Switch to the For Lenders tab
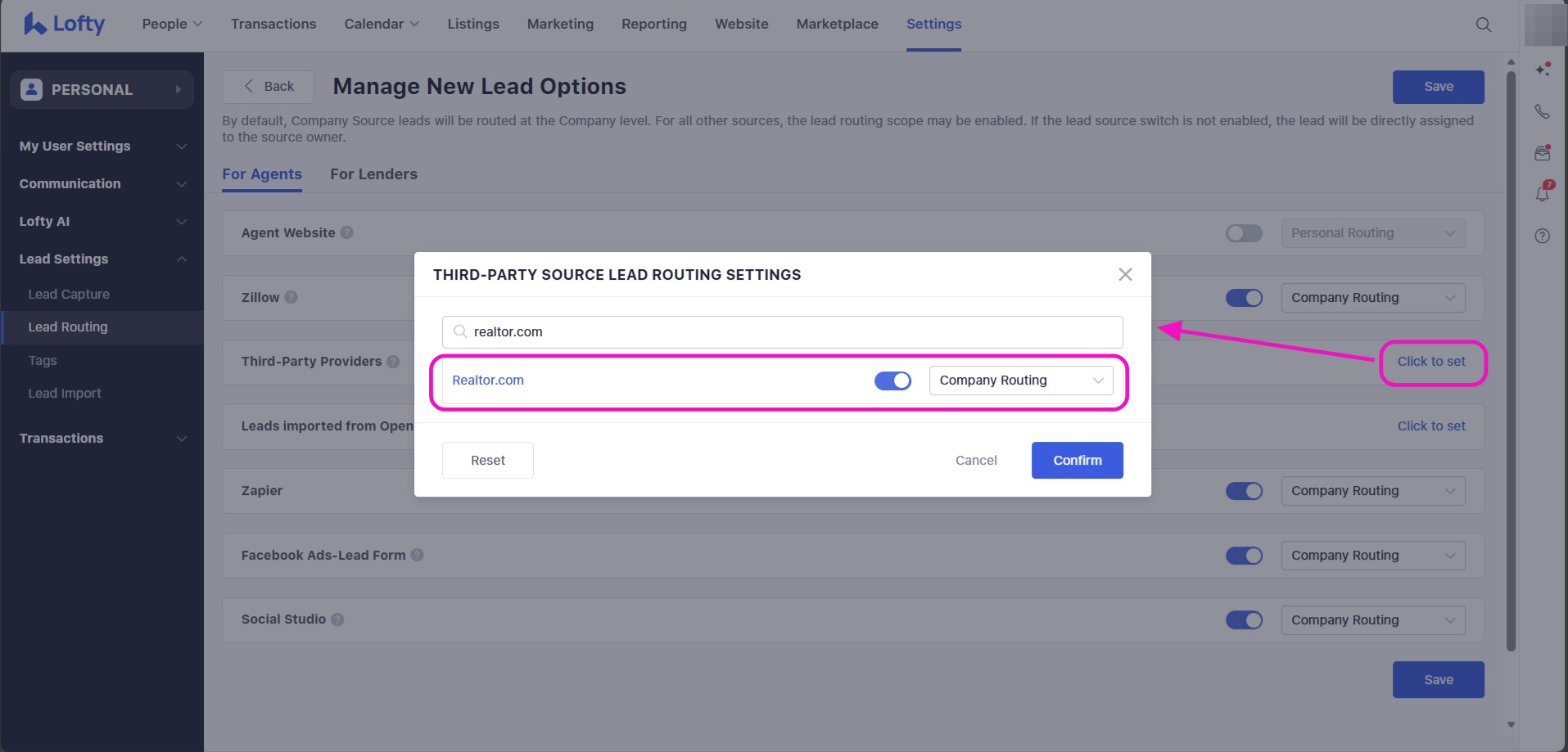 (373, 174)
